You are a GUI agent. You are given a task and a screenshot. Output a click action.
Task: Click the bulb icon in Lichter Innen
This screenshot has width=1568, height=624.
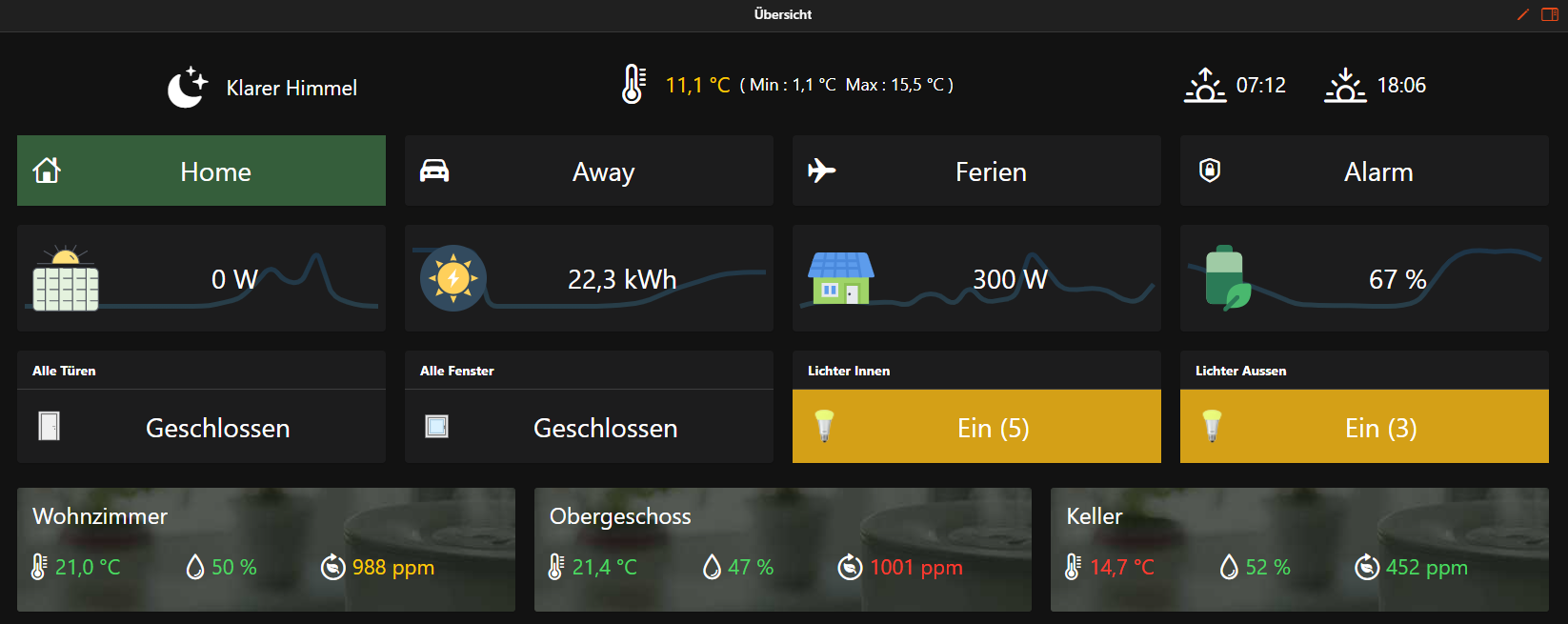[824, 426]
